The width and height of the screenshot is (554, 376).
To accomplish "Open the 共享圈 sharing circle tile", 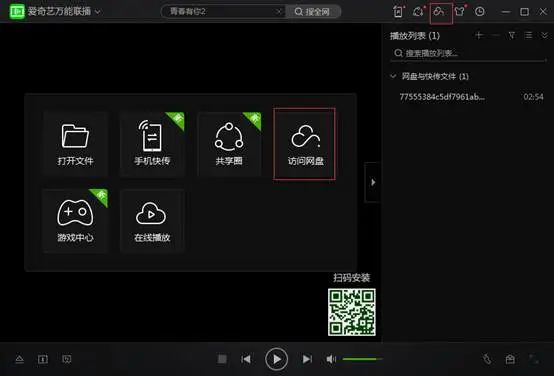I will click(229, 144).
